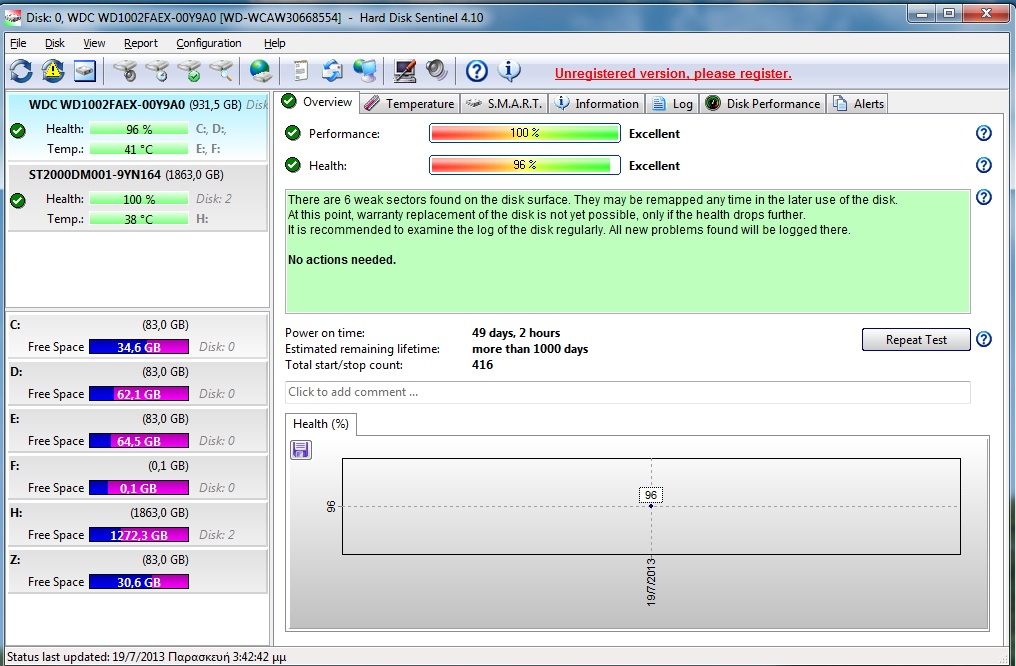This screenshot has width=1016, height=666.
Task: Click the Click to add comment field
Action: pos(627,392)
